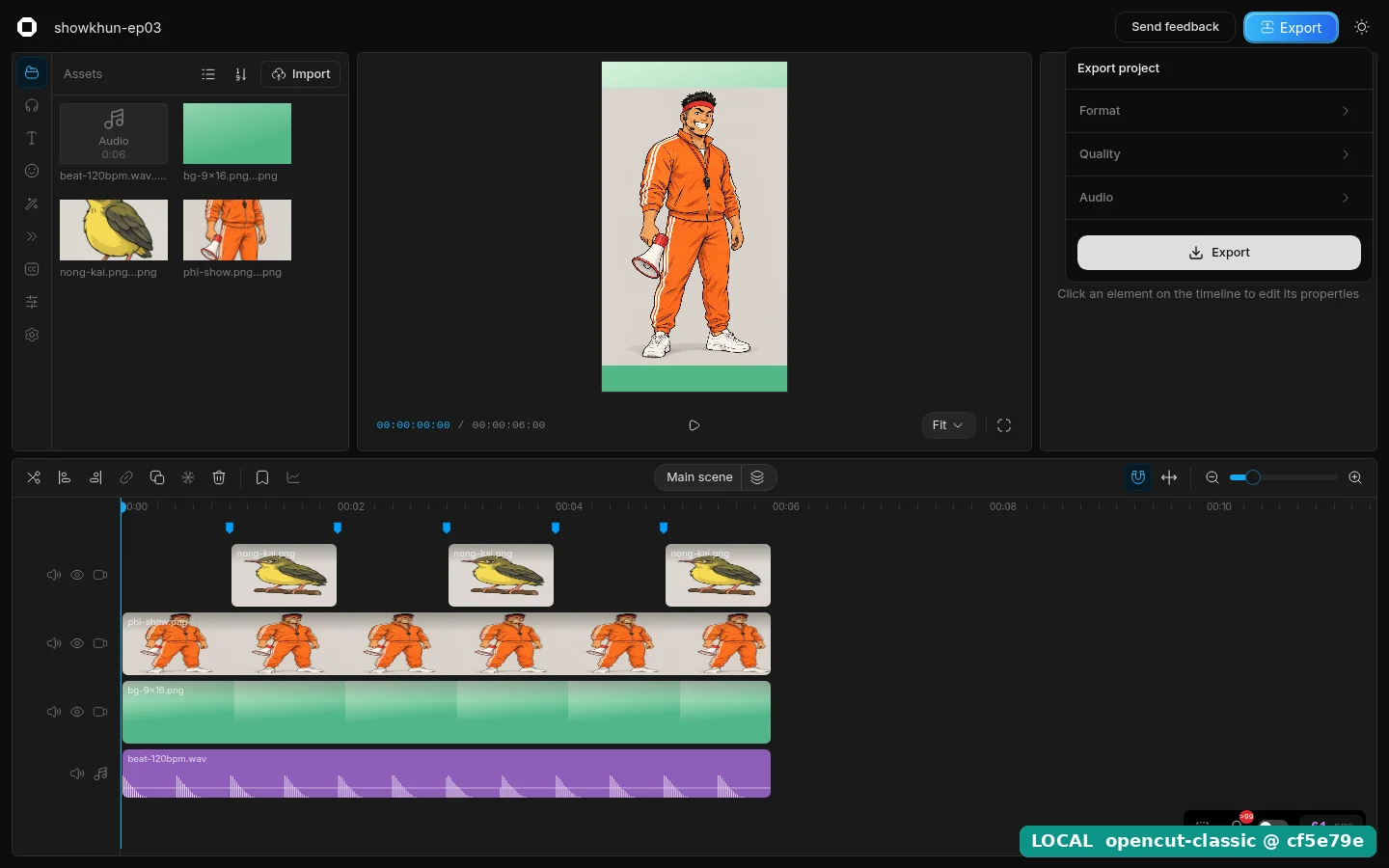Open the Media assets tab in sidebar

32,73
